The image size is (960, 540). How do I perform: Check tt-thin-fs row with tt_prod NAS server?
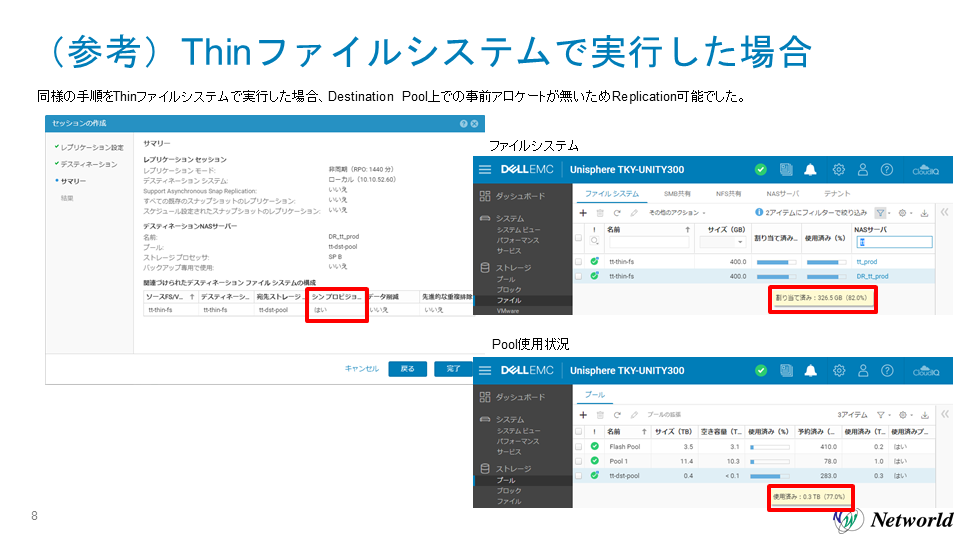pyautogui.click(x=579, y=261)
